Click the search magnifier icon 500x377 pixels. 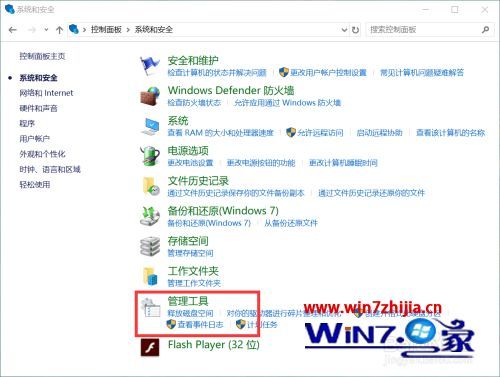click(486, 30)
